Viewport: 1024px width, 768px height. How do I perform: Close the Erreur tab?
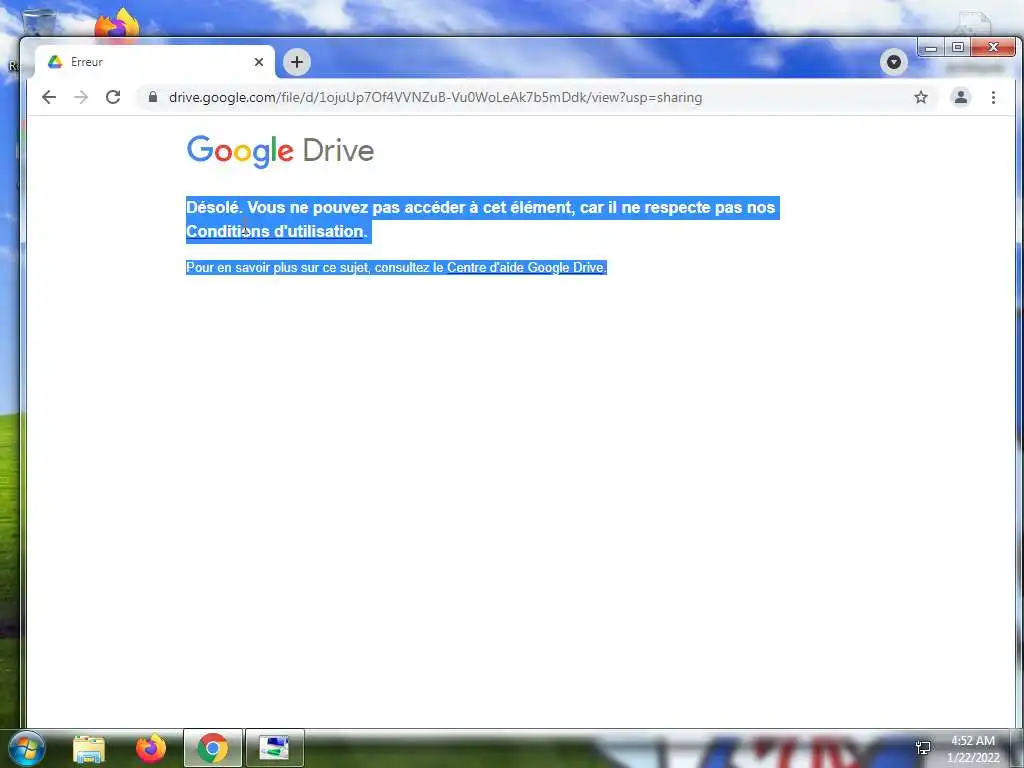pyautogui.click(x=259, y=62)
